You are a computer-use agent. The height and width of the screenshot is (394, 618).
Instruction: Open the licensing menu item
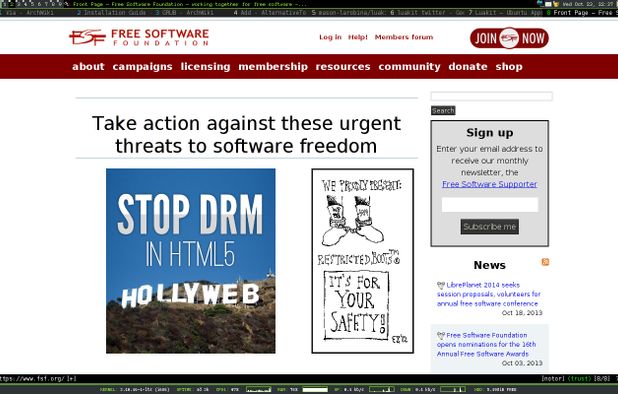coord(205,67)
